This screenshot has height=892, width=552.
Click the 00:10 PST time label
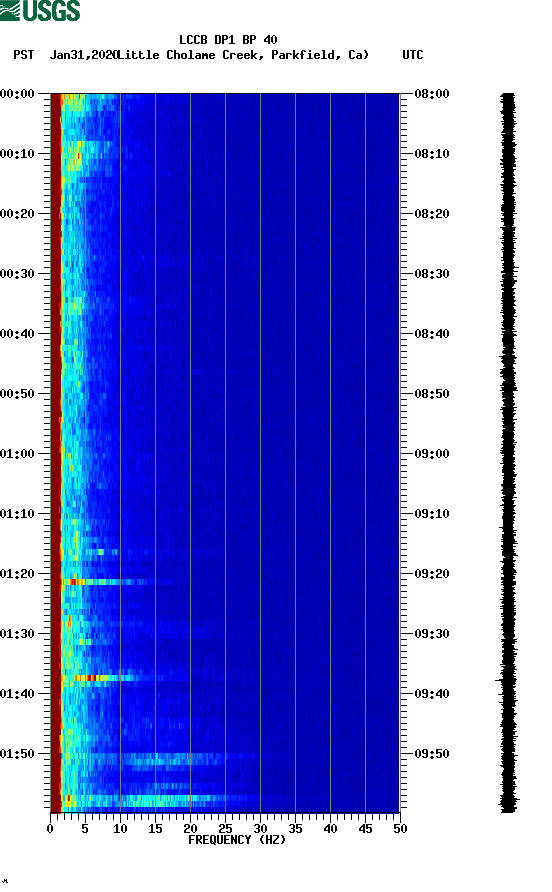click(x=17, y=154)
